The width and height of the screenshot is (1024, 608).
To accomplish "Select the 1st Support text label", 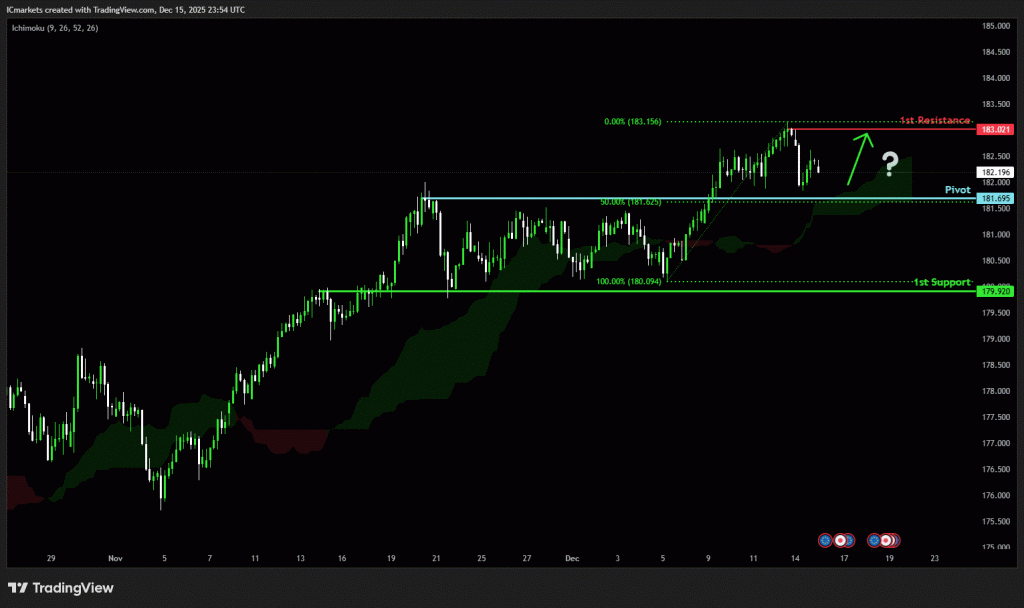I will (941, 282).
